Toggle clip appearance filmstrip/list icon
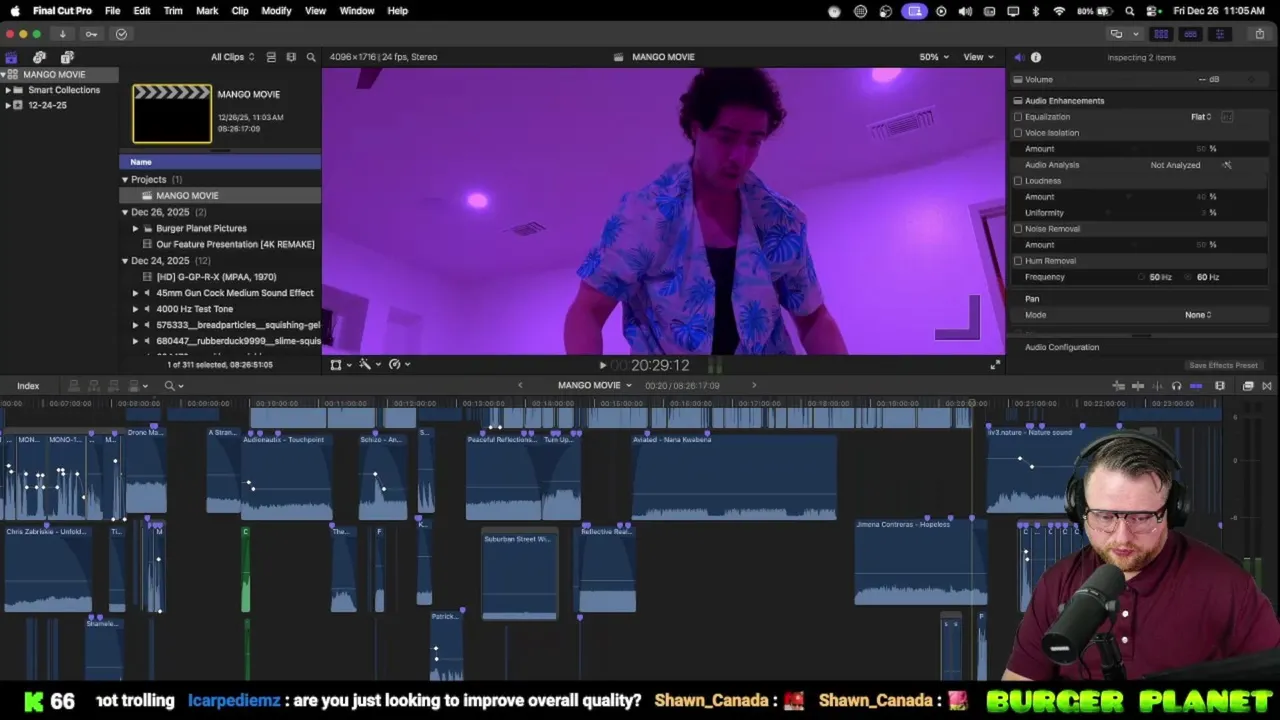 271,57
